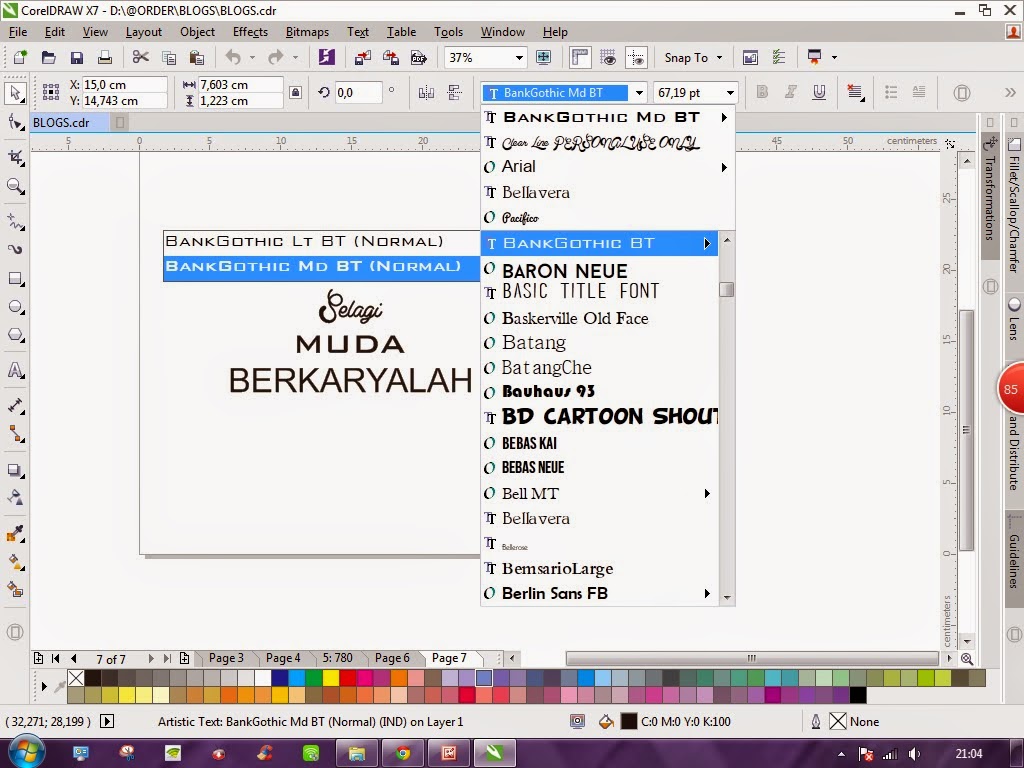The image size is (1024, 768).
Task: Select the Interactive Fill tool
Action: click(x=14, y=562)
